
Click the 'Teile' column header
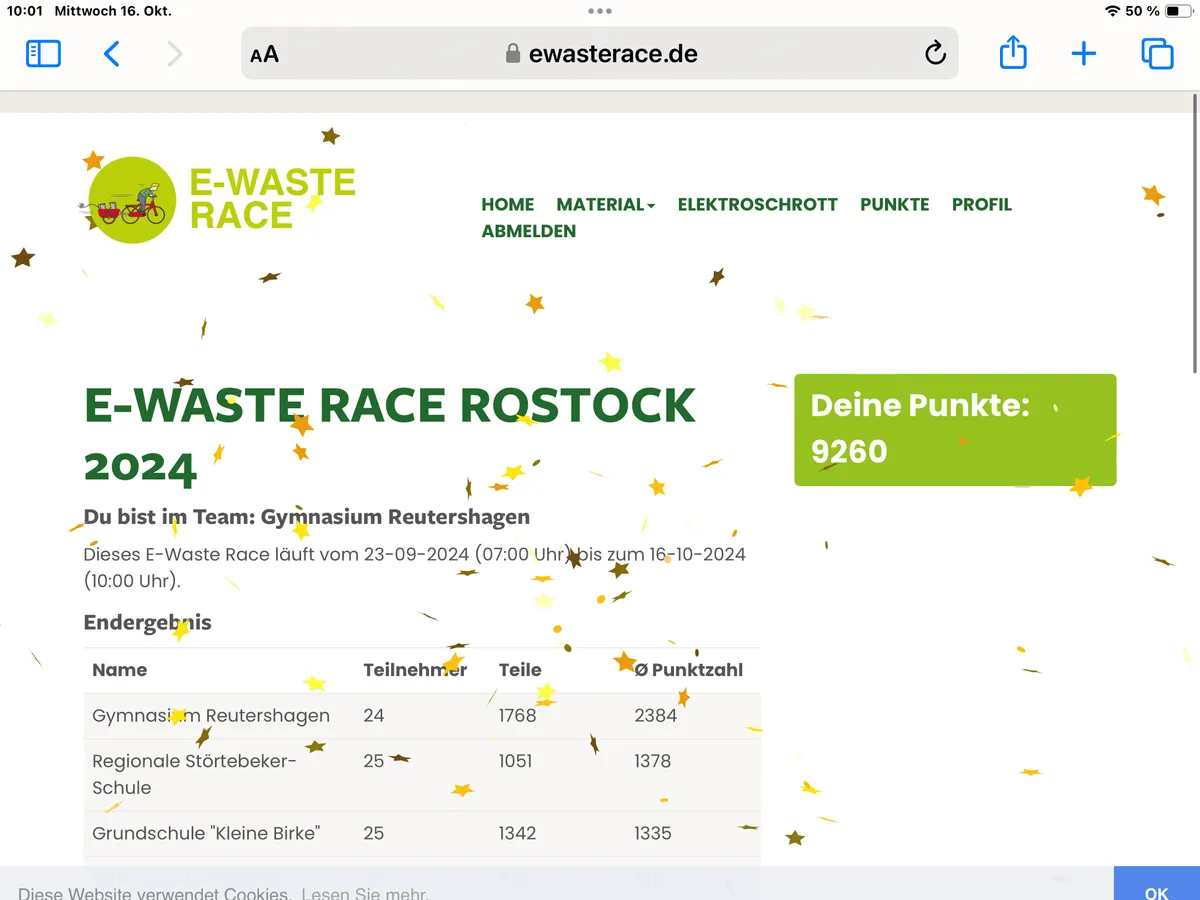click(x=520, y=670)
